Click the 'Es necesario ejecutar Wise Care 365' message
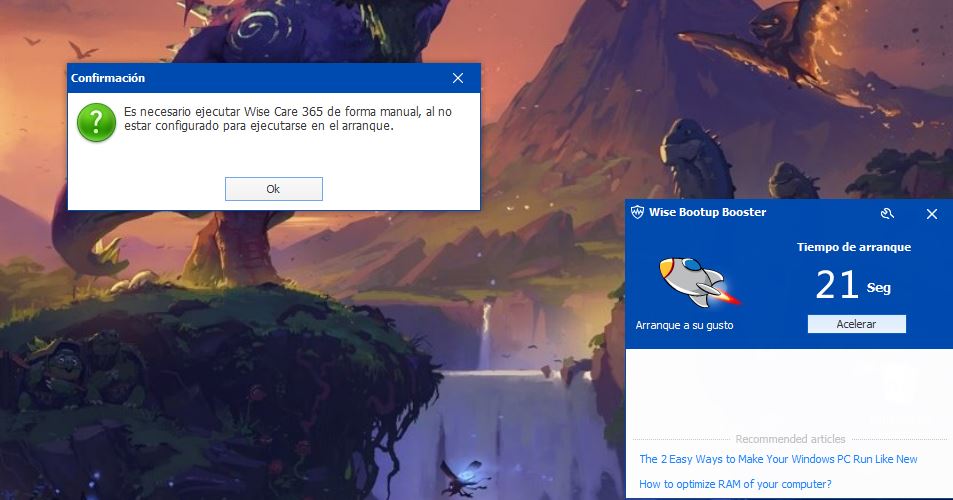Screen dimensions: 953x500 pyautogui.click(x=288, y=118)
